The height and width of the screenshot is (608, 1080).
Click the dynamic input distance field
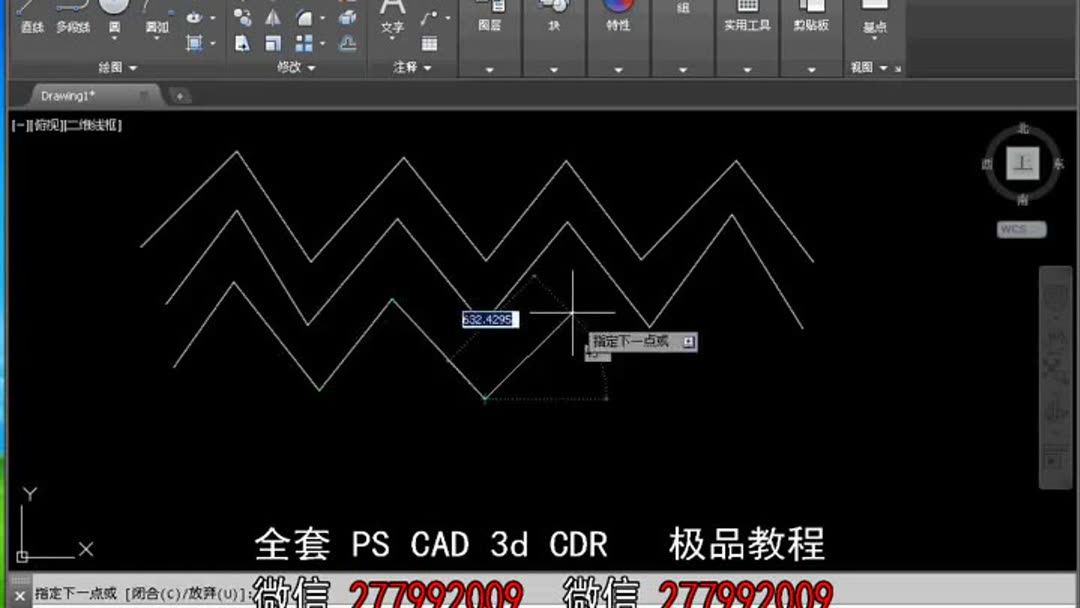[488, 318]
